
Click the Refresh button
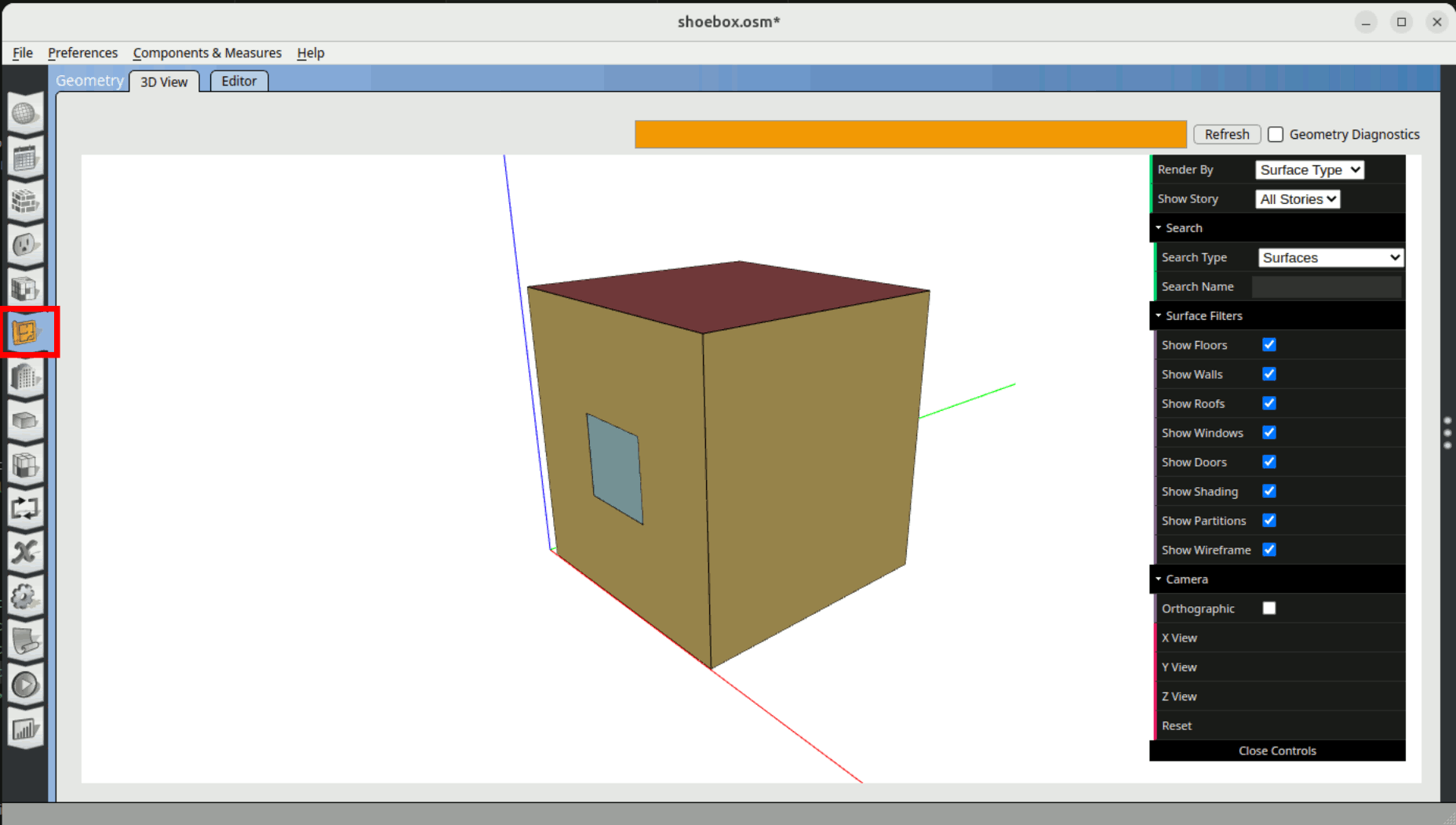(1226, 135)
